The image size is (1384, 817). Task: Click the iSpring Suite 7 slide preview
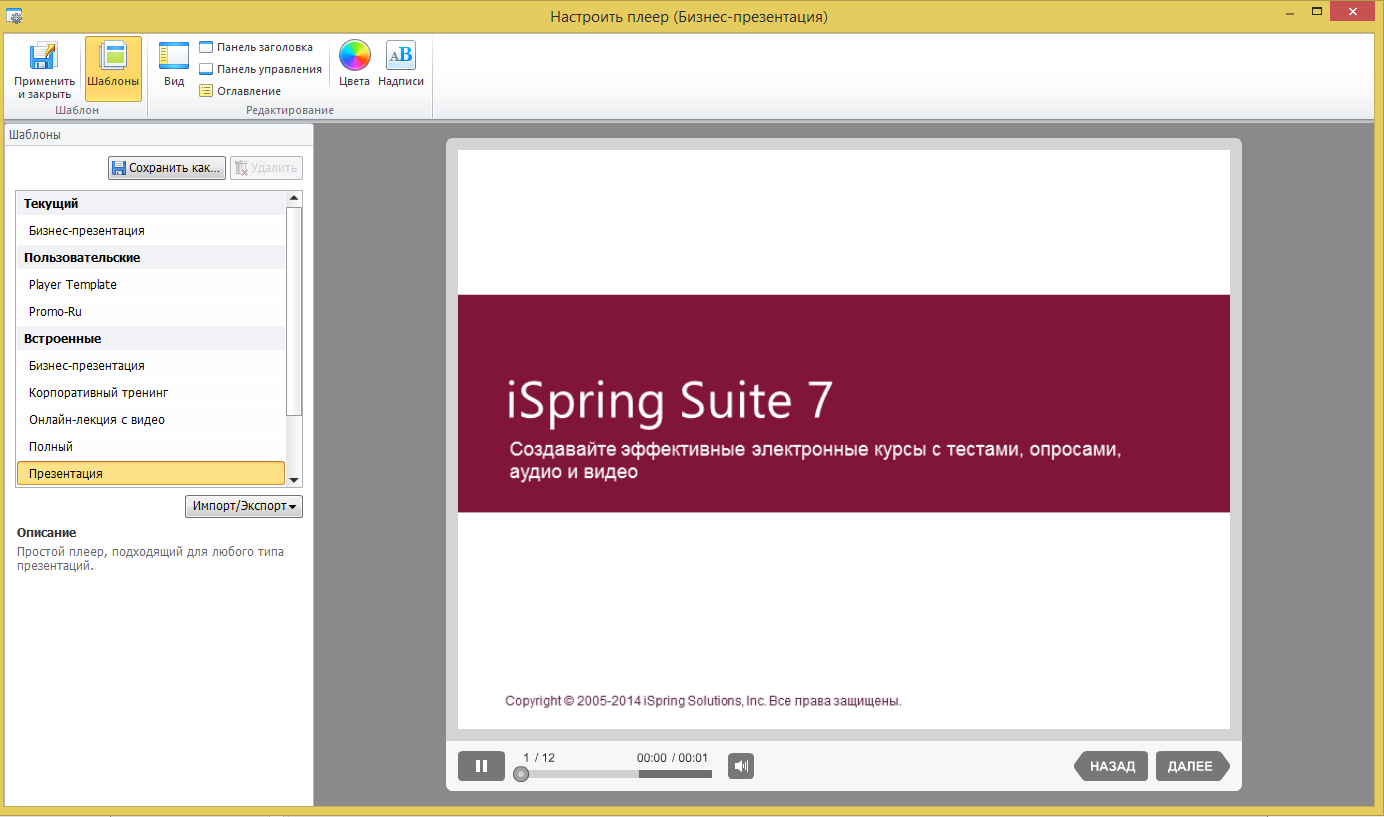844,439
